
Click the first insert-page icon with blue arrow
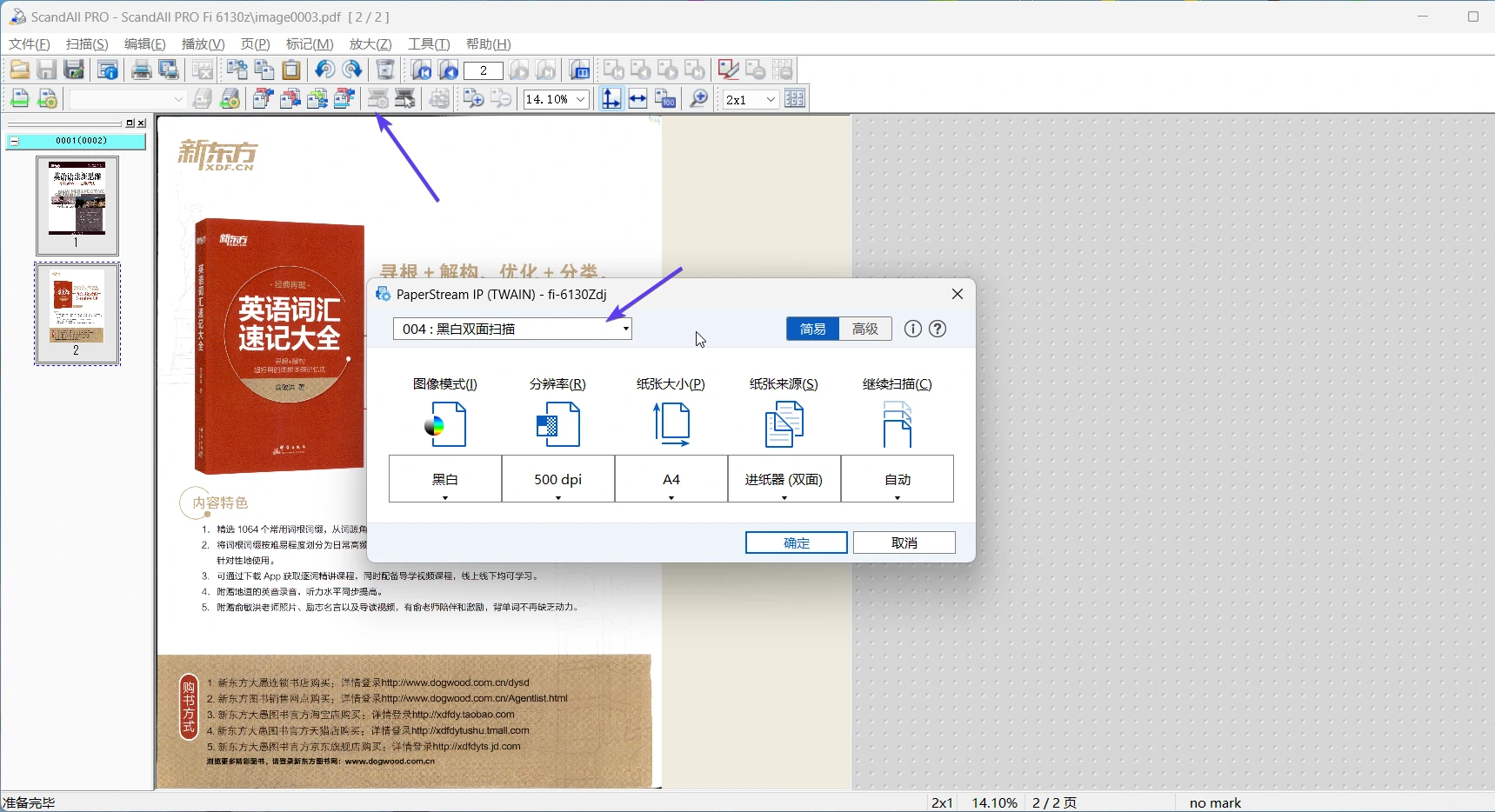point(262,99)
